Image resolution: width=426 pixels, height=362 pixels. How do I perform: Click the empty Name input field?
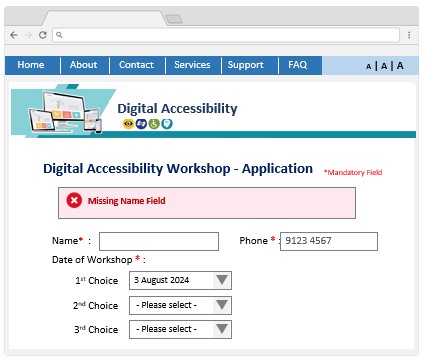(x=159, y=241)
